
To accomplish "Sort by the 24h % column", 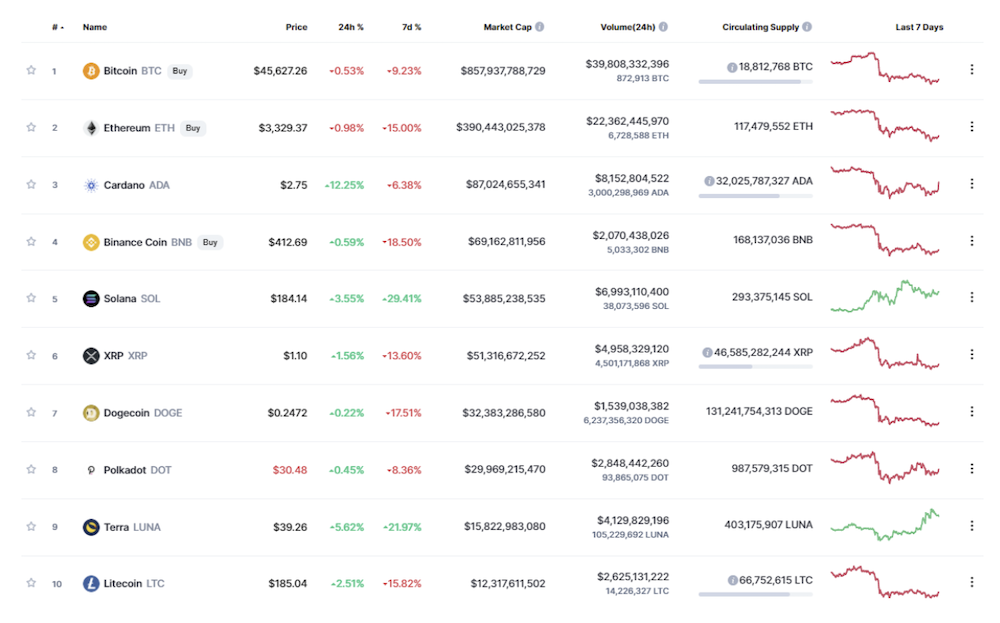I will [351, 27].
